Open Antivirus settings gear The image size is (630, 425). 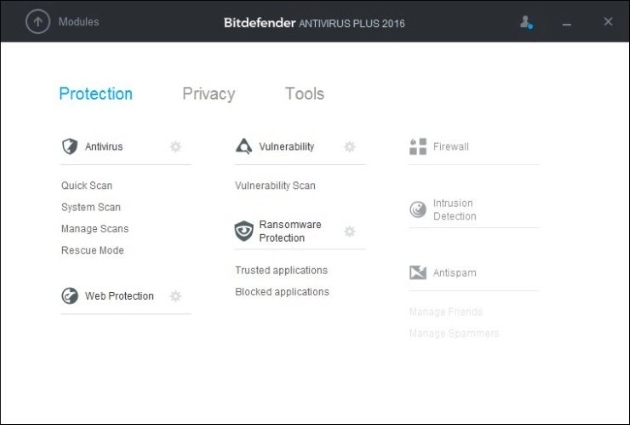(176, 147)
